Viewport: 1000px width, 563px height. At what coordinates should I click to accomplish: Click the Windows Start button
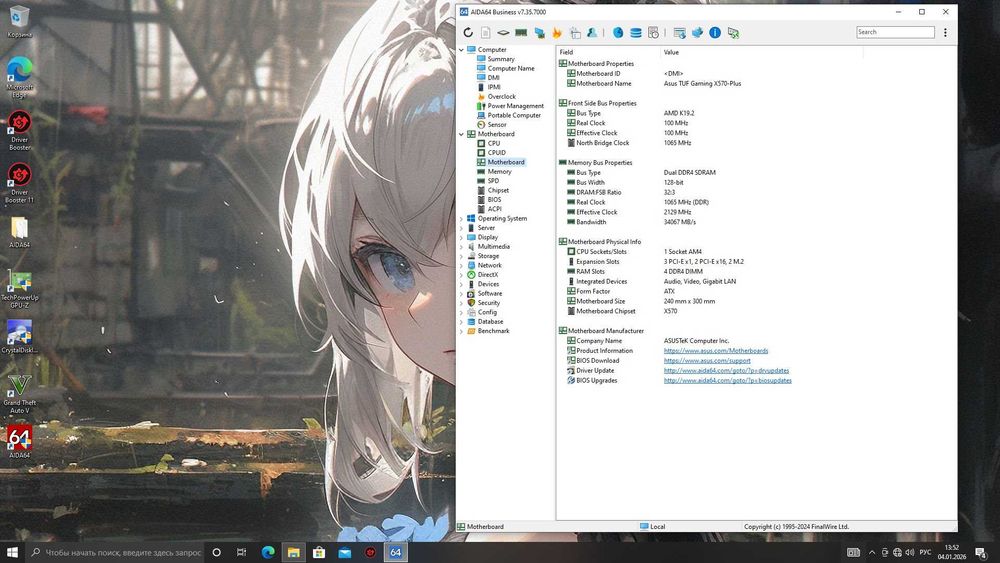pyautogui.click(x=12, y=552)
